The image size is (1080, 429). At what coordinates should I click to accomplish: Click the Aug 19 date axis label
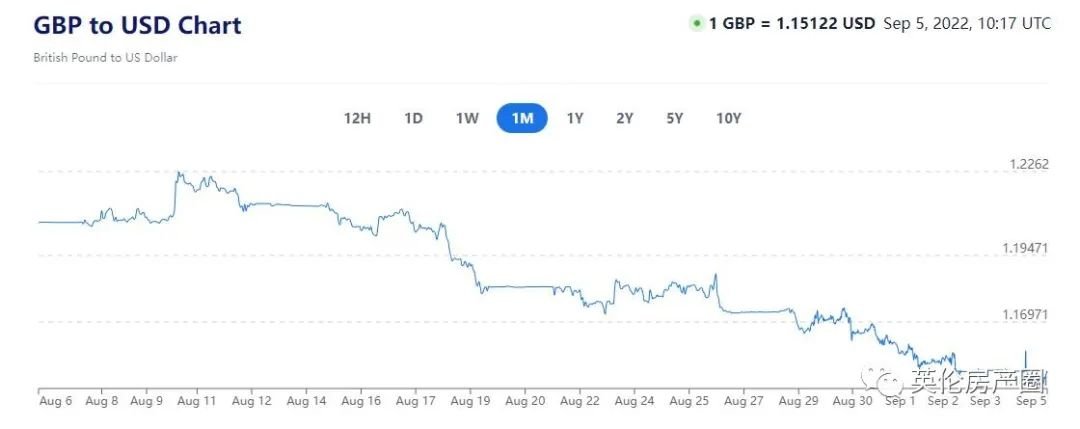[470, 401]
